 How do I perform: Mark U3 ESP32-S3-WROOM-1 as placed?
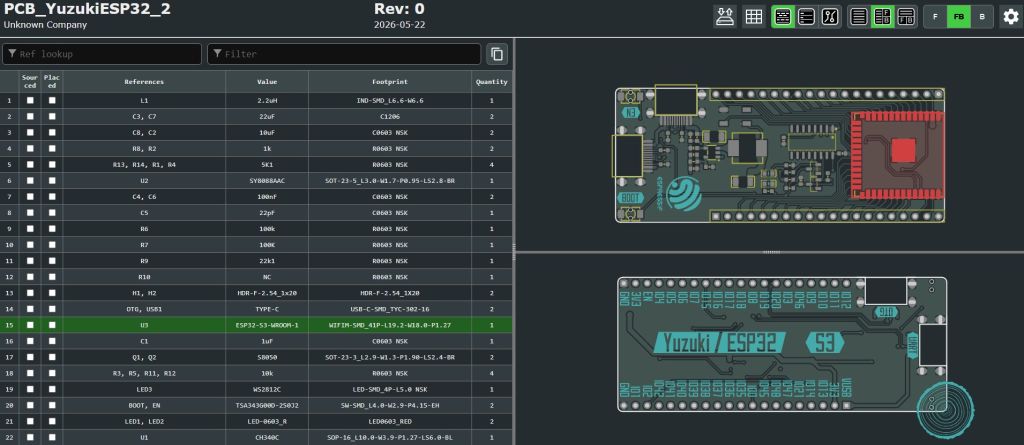tap(52, 325)
